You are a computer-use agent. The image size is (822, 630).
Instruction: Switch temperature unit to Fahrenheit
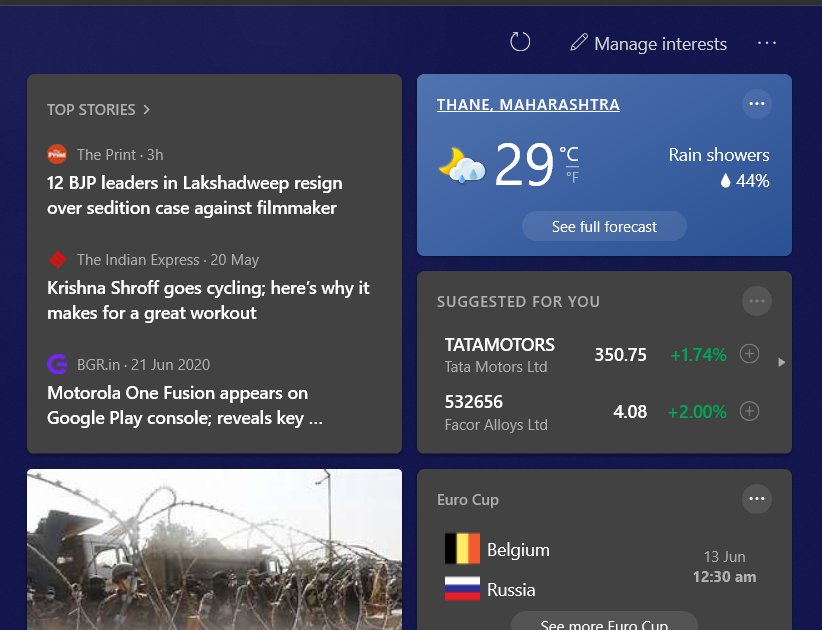[x=572, y=178]
